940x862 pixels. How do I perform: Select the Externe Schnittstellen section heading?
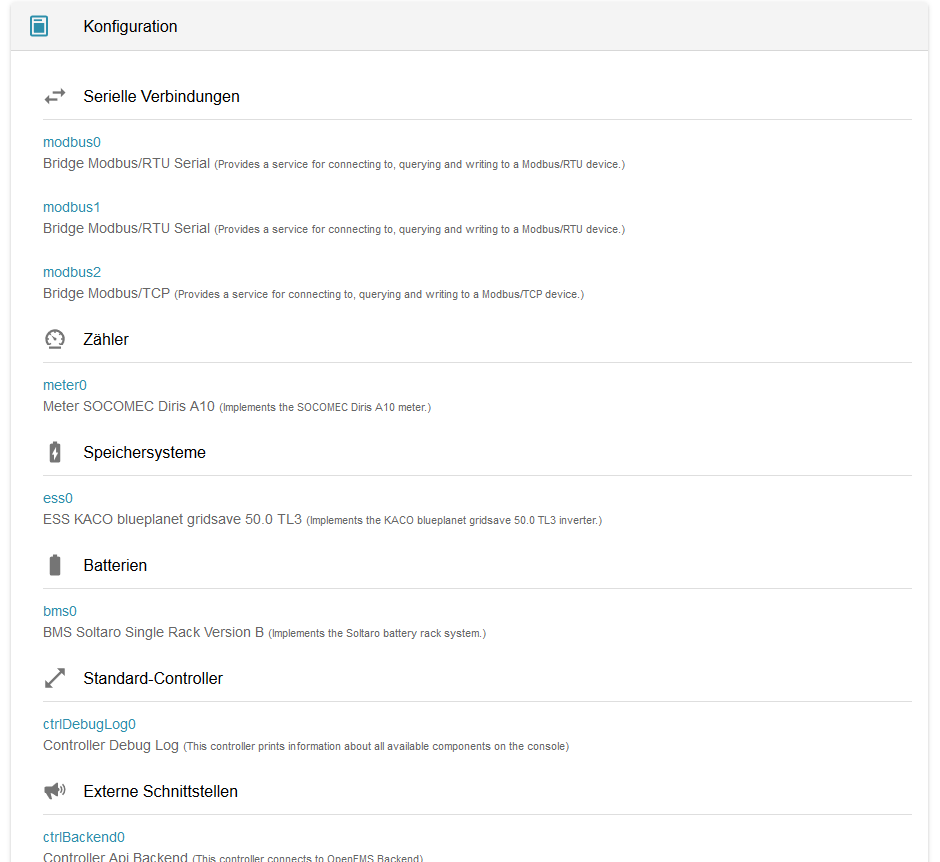point(161,791)
